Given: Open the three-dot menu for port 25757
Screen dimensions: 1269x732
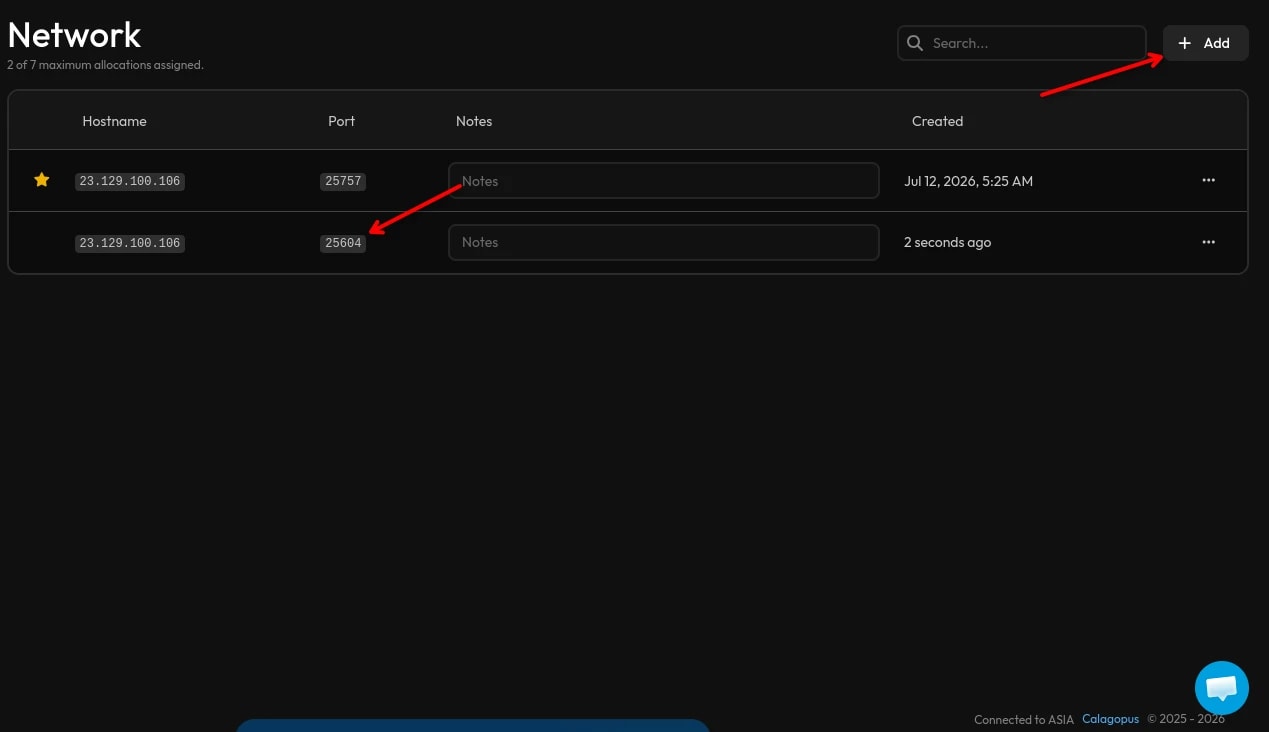Looking at the screenshot, I should point(1208,180).
